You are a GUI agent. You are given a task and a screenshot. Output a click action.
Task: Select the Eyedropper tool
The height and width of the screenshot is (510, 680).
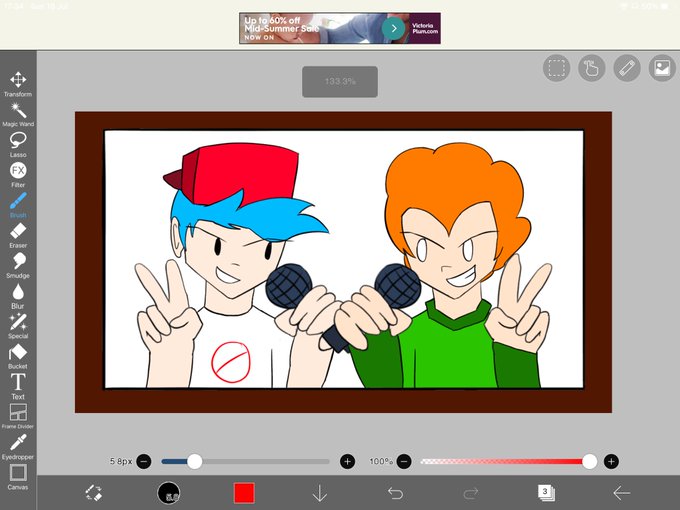pyautogui.click(x=18, y=447)
